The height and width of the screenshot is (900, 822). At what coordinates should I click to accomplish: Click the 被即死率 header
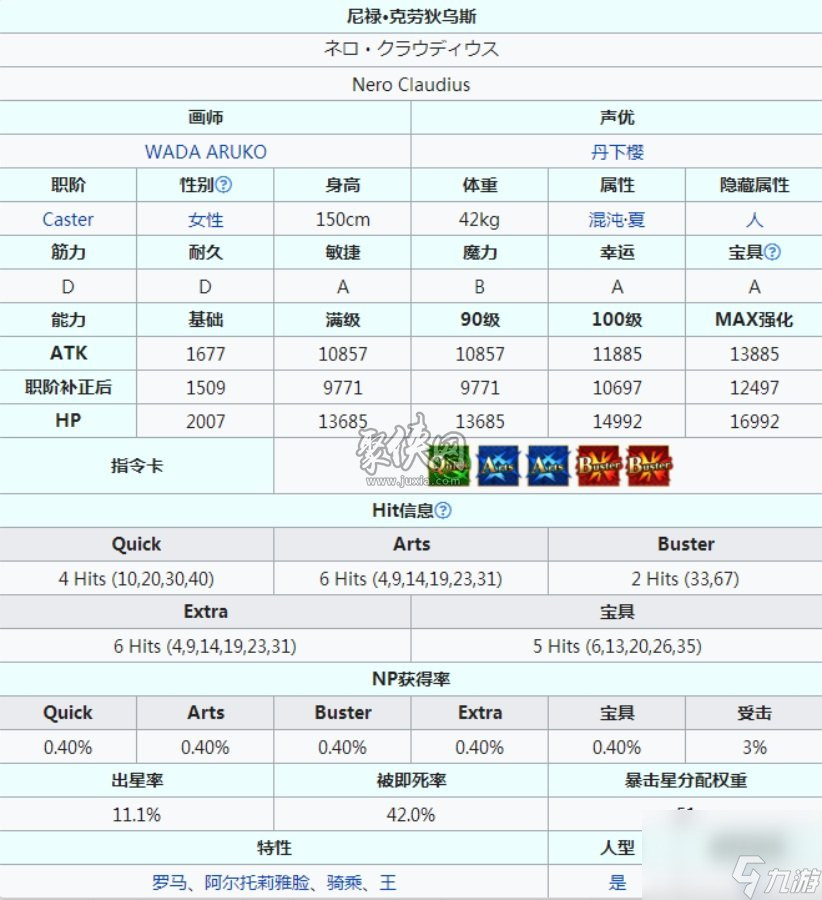(x=411, y=781)
